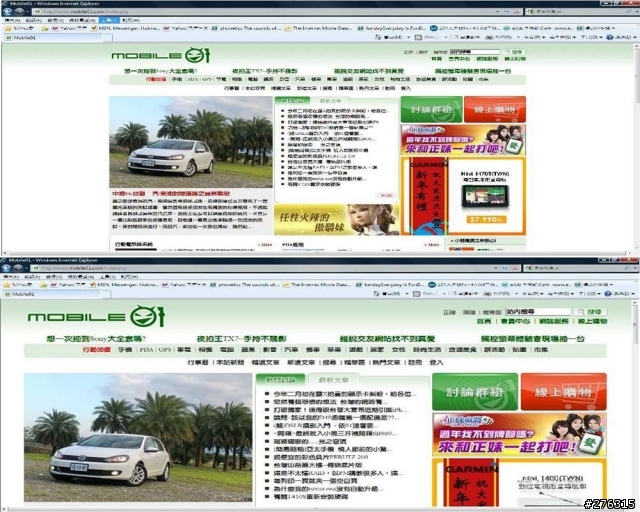Open 手機 category link in bottom window
The width and height of the screenshot is (640, 512).
tap(125, 350)
